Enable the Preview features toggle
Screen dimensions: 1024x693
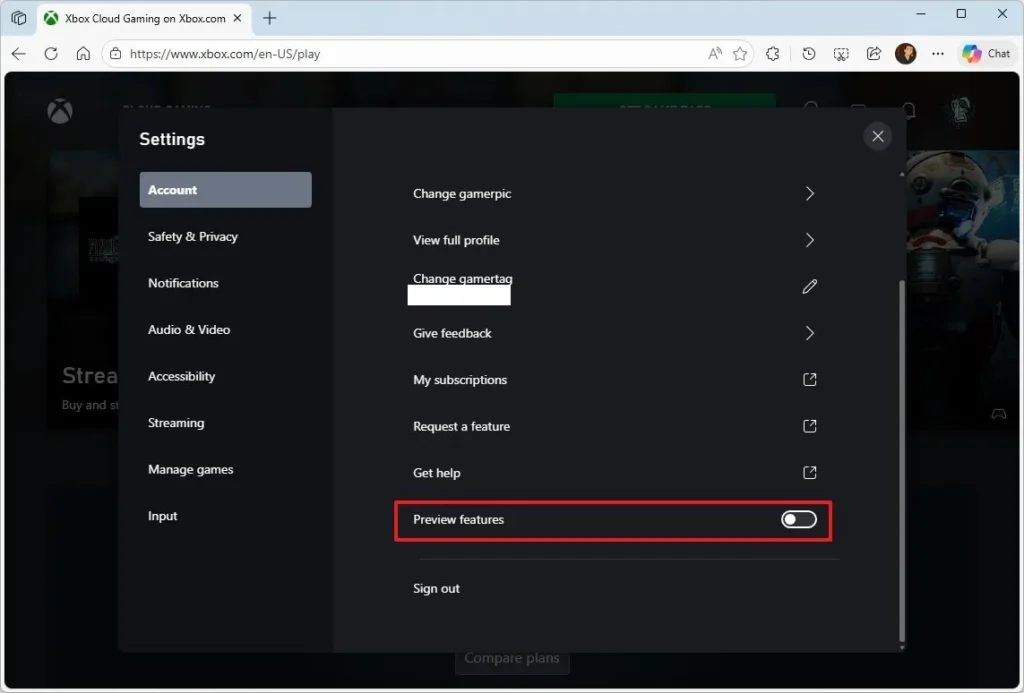pos(797,519)
